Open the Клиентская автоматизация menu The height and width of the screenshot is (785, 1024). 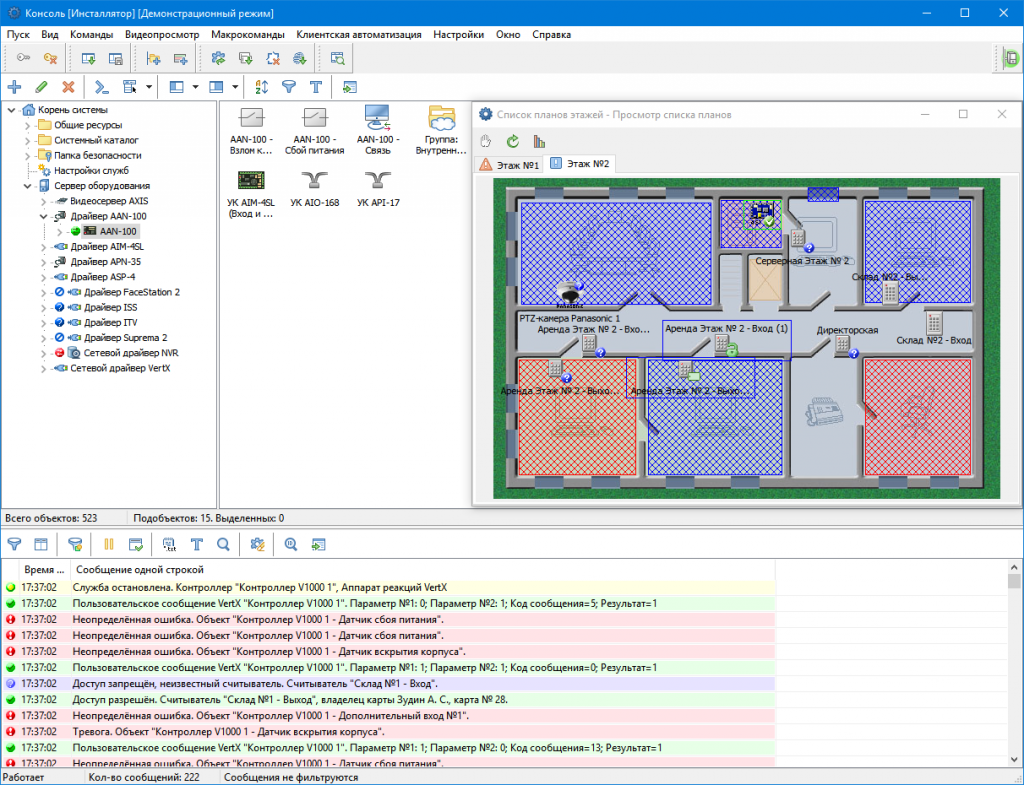click(359, 35)
